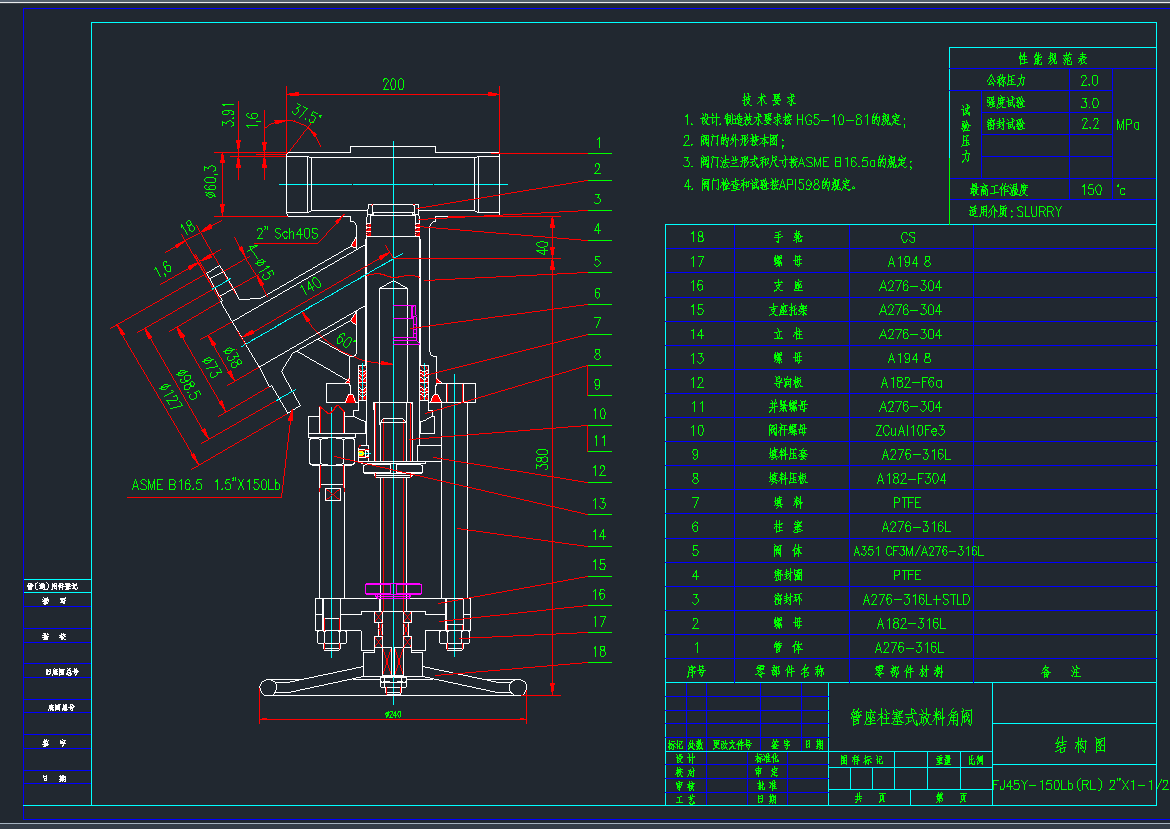Click the 200 dimension text at top

393,85
